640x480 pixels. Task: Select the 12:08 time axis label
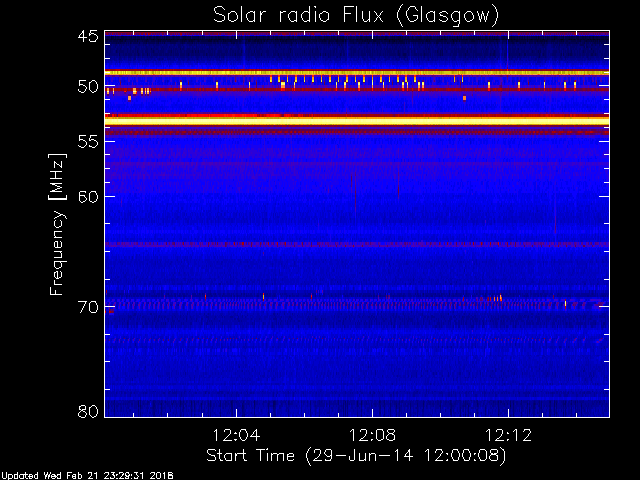pyautogui.click(x=372, y=435)
